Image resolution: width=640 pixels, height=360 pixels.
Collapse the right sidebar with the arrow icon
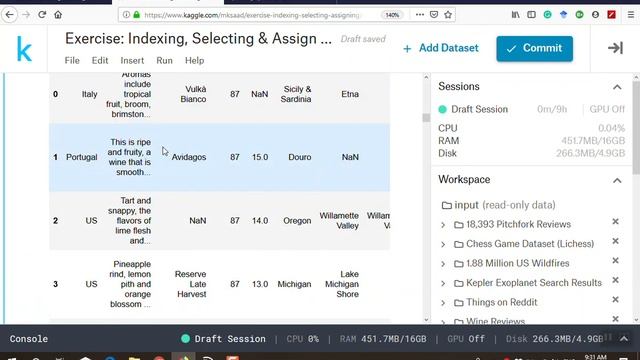pos(615,48)
